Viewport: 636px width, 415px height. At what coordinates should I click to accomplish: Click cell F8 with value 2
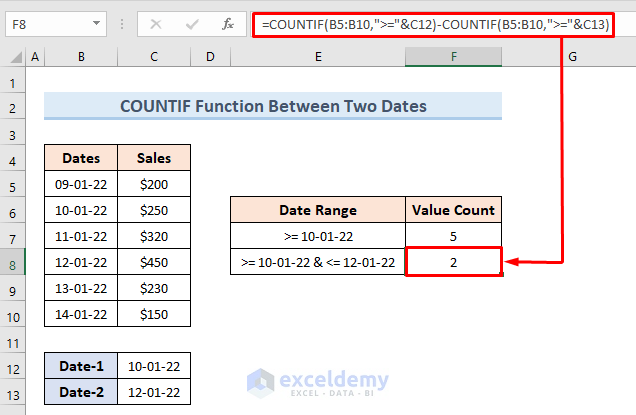[x=454, y=262]
